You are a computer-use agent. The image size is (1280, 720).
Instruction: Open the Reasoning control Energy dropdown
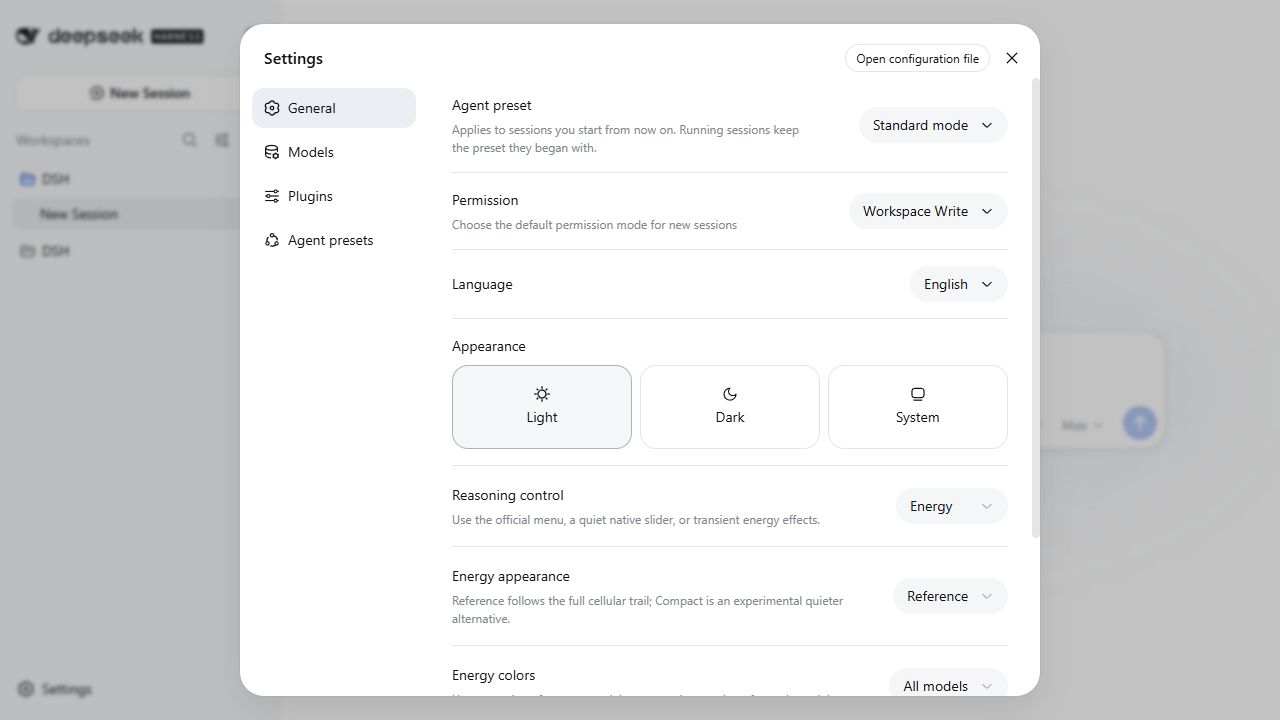(x=951, y=506)
